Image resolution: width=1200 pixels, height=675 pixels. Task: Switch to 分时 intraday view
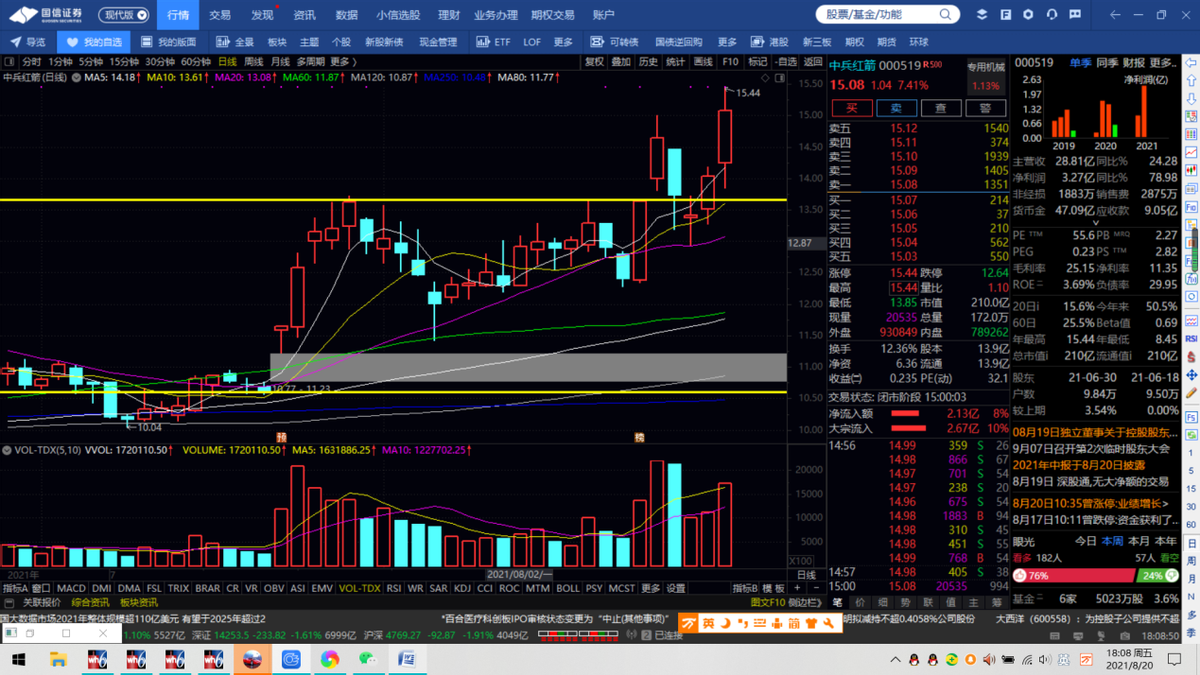[x=32, y=62]
